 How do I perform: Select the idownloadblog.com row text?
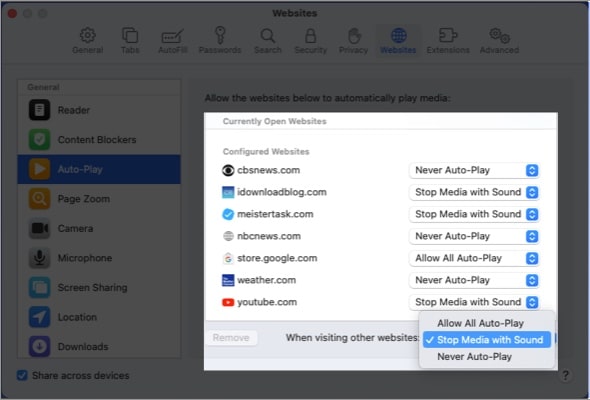pos(282,192)
